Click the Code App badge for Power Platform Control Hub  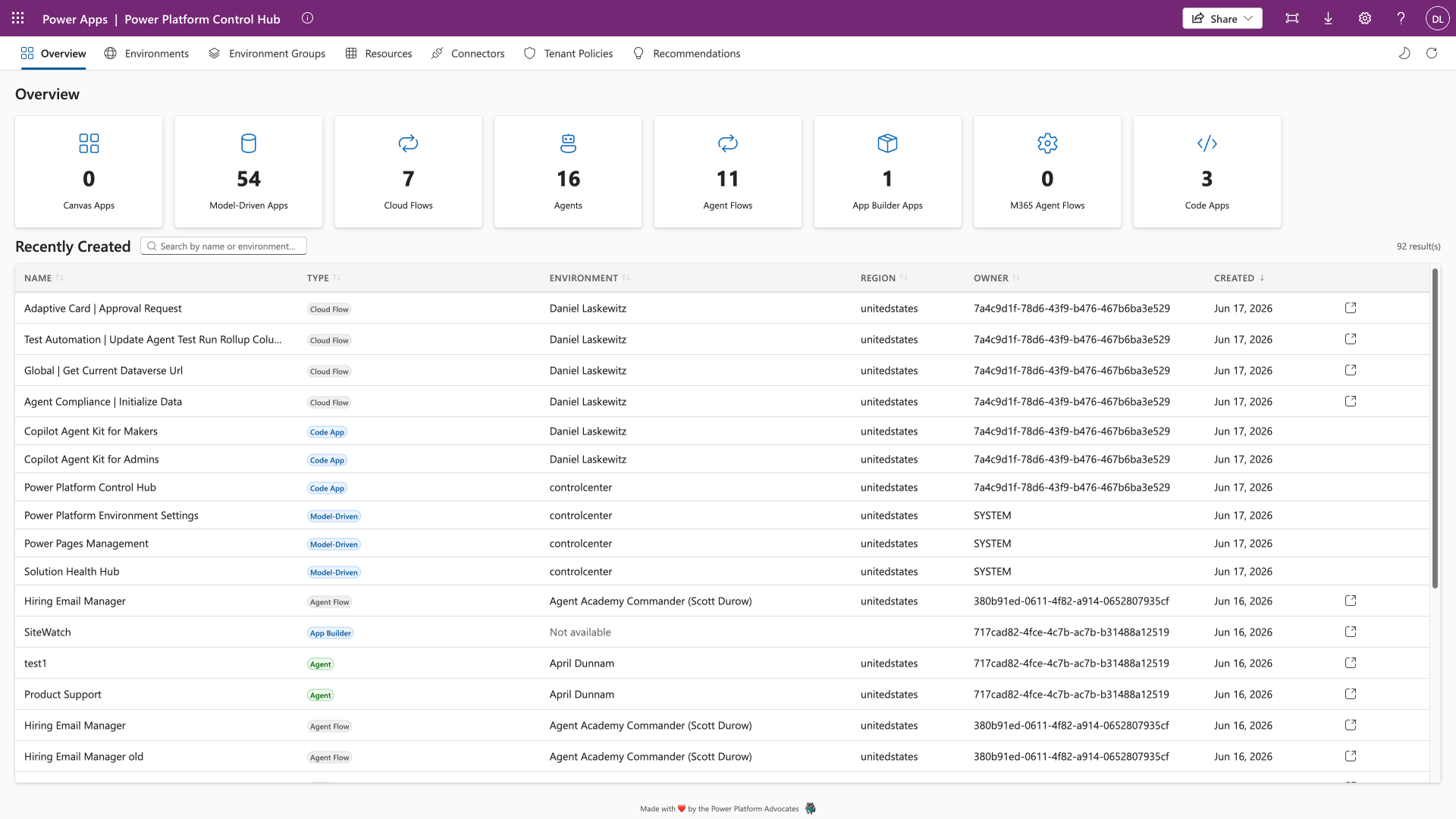tap(327, 488)
